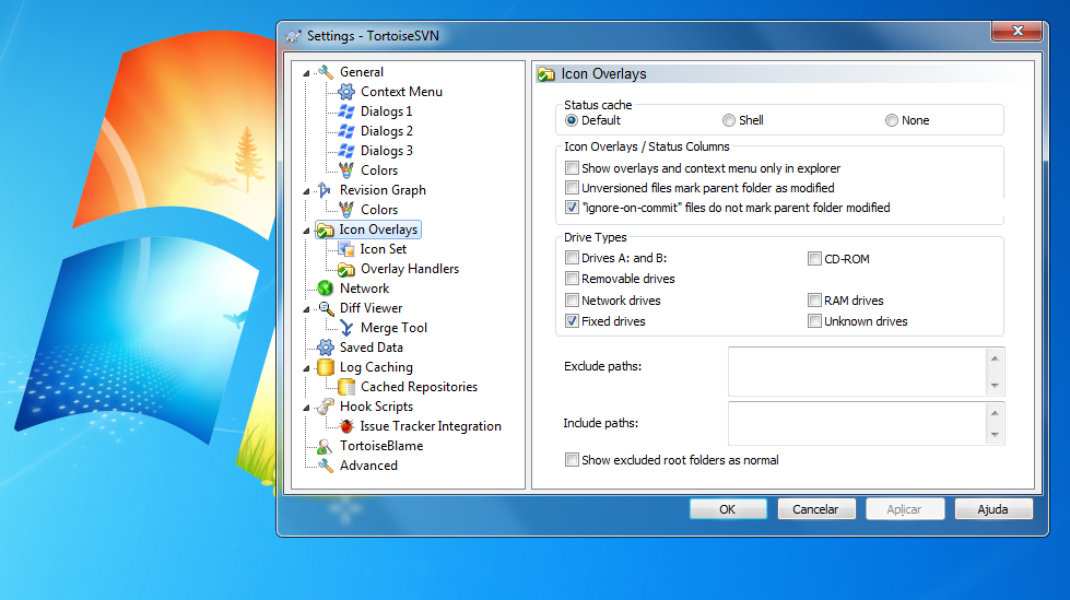Enable Removable drives checkbox
The width and height of the screenshot is (1070, 600).
572,278
